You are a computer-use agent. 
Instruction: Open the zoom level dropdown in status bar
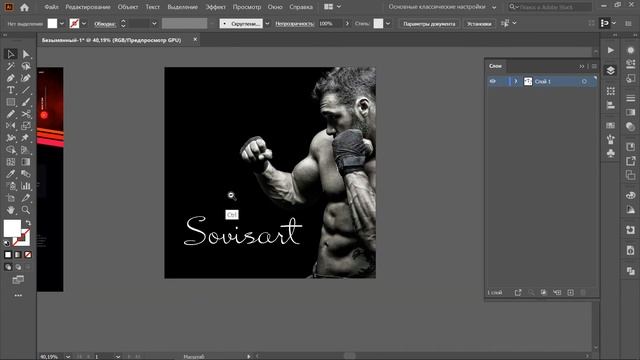click(68, 357)
